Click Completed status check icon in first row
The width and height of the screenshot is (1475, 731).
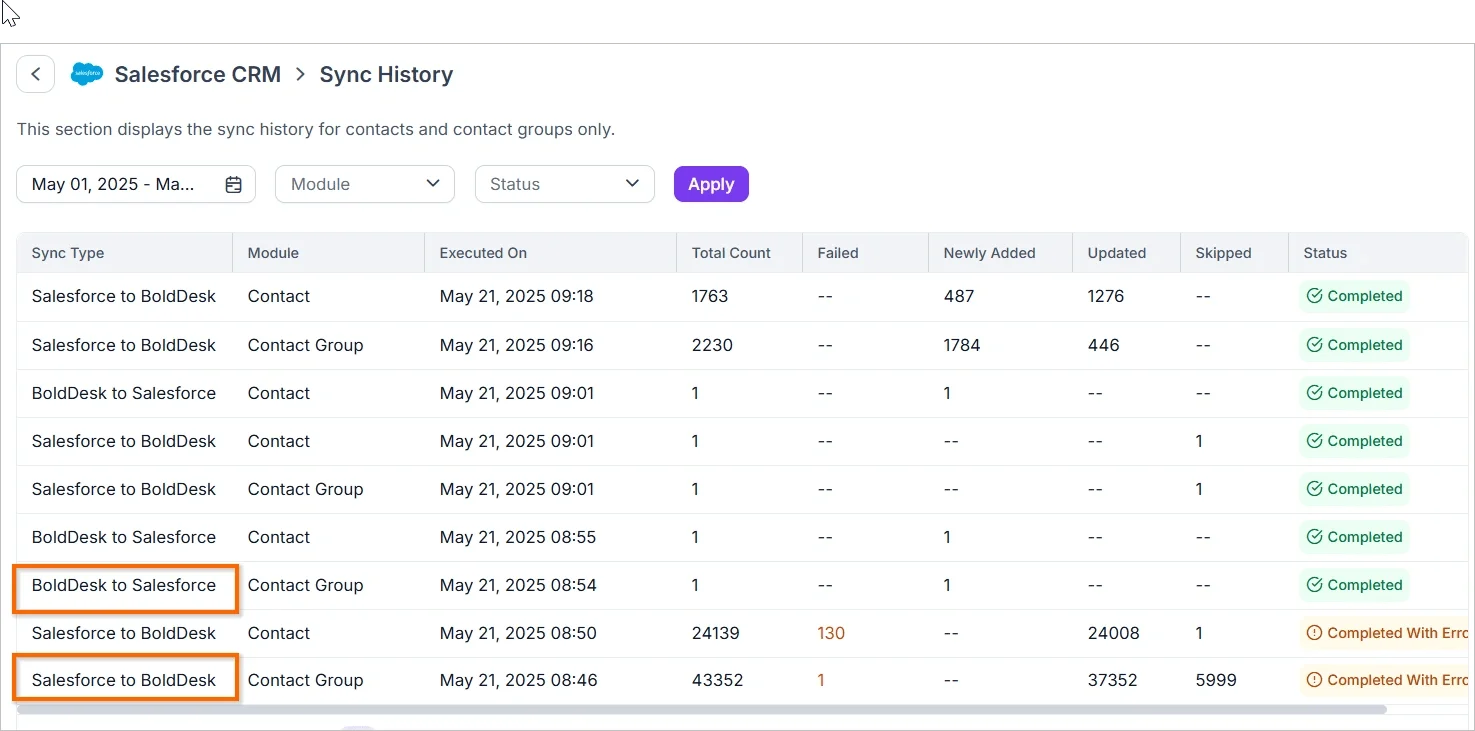[1315, 296]
